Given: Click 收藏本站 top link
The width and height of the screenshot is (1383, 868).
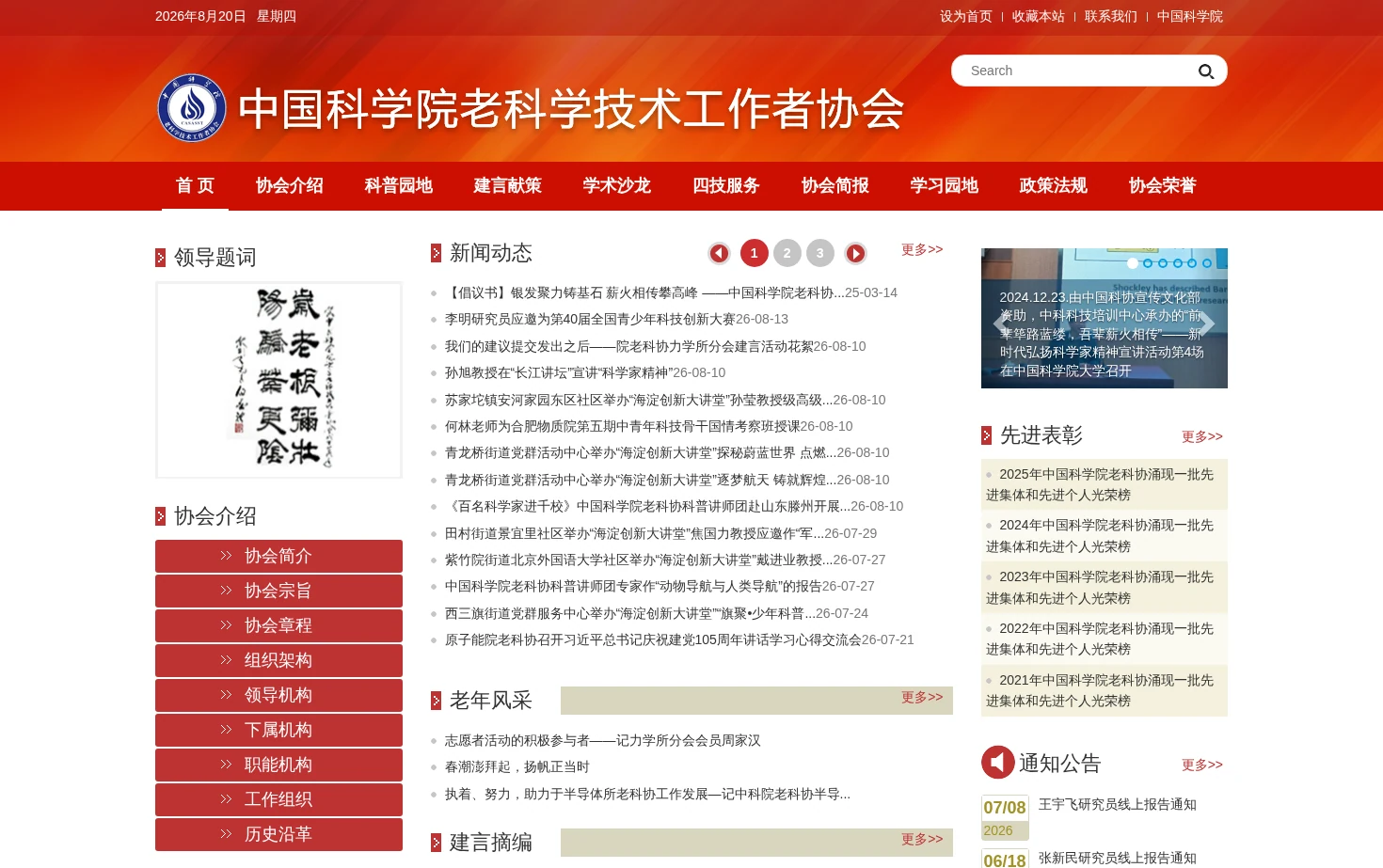Looking at the screenshot, I should pos(1039,16).
